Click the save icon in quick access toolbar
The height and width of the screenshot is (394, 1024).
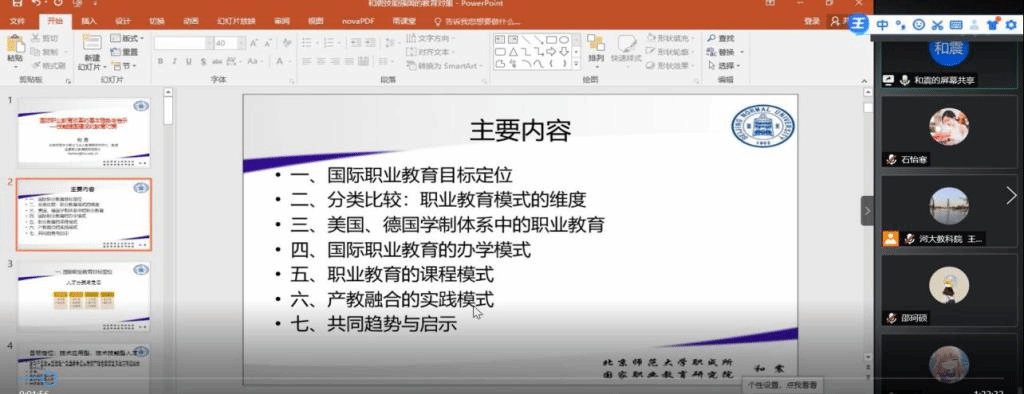[17, 3]
